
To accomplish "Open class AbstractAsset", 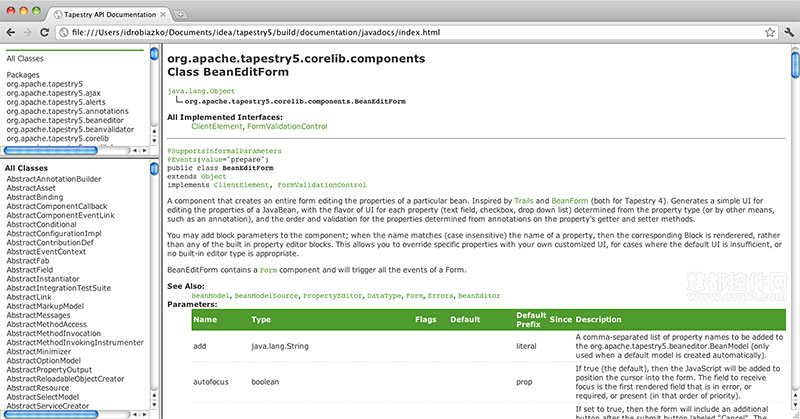I will pos(31,188).
